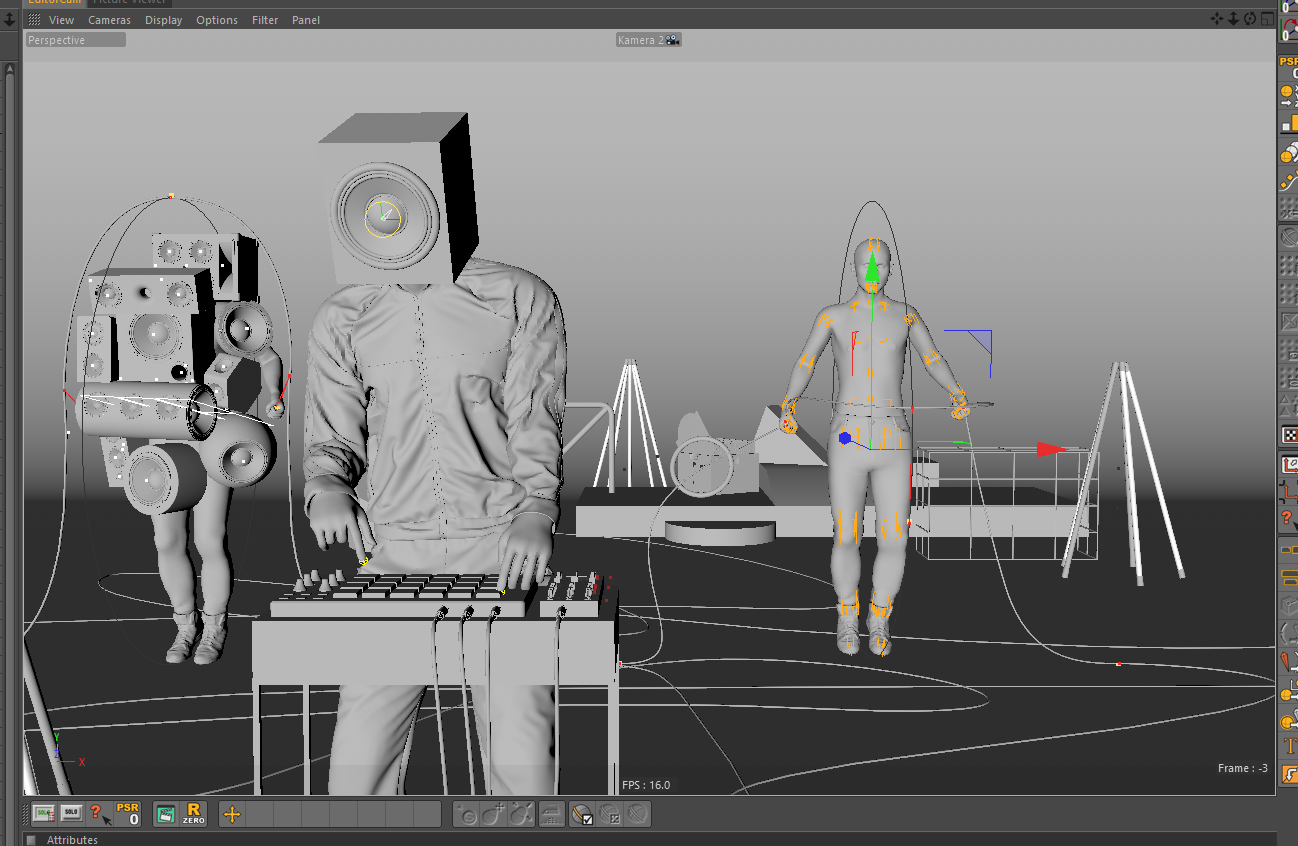Click the top-left double arrow palette icon

click(10, 19)
